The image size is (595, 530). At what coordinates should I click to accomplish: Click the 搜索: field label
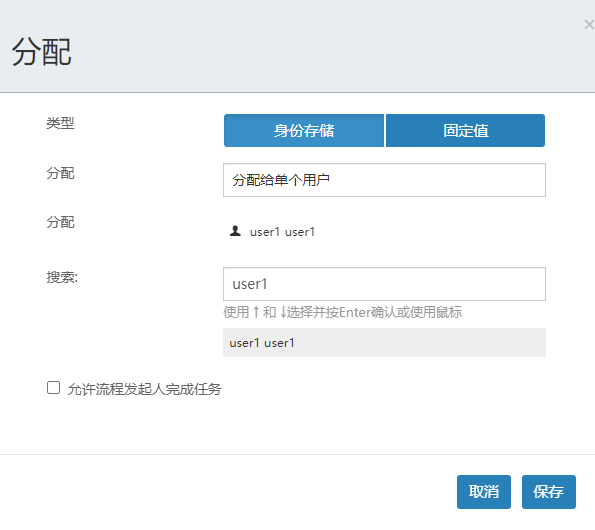[x=62, y=277]
